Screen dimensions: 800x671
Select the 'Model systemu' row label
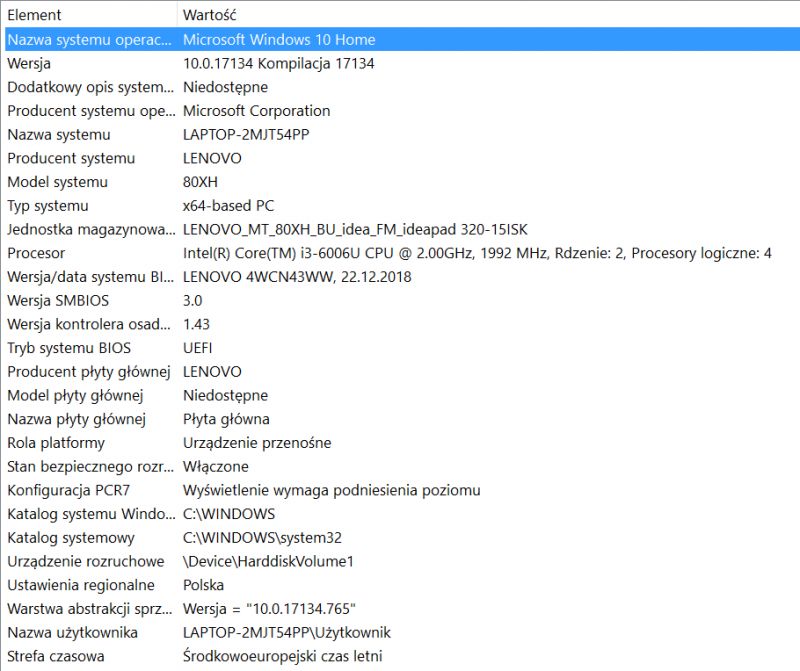click(58, 182)
